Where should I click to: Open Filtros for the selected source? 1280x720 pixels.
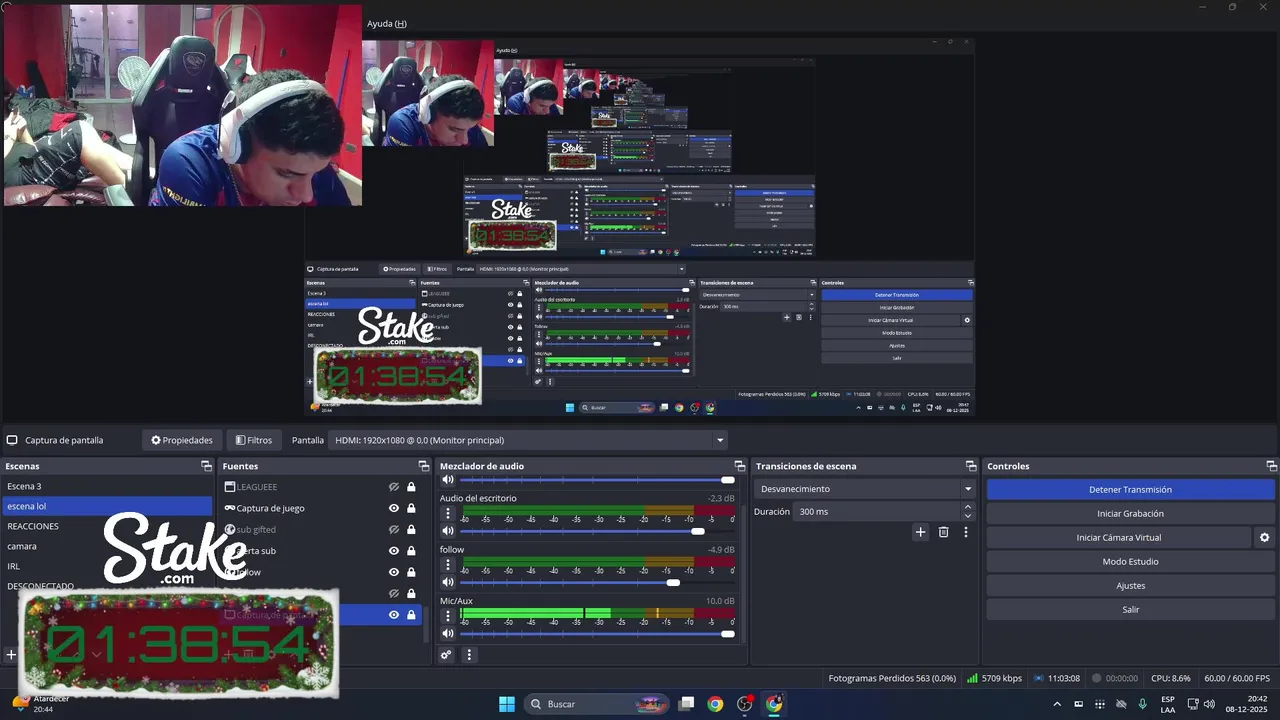254,440
